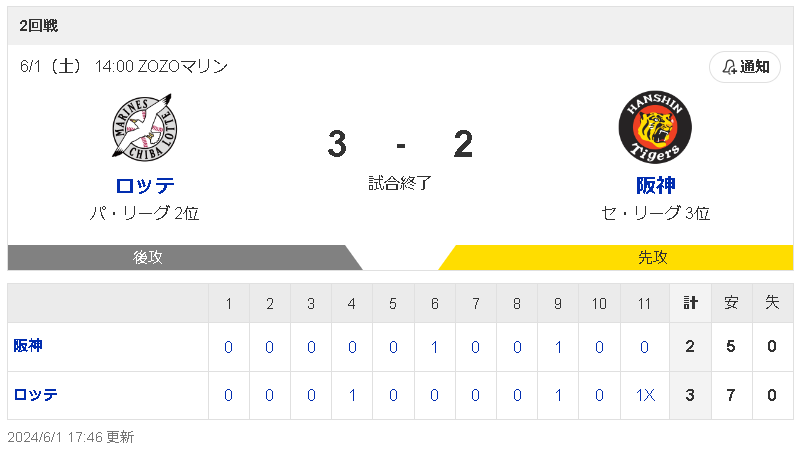Click the Chiba Lotte Marines logo
The image size is (798, 449).
145,127
